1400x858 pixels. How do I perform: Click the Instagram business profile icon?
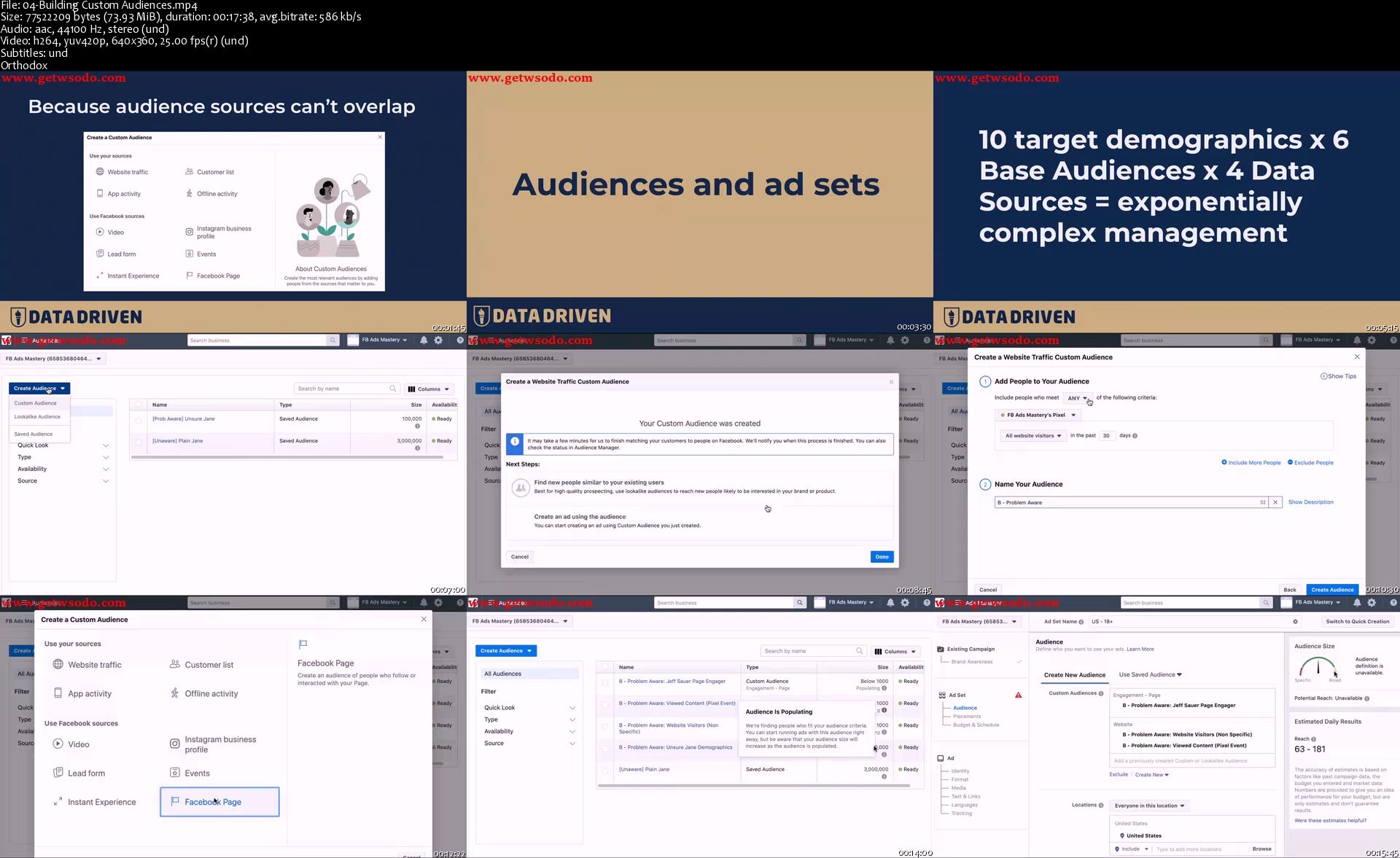coord(175,744)
